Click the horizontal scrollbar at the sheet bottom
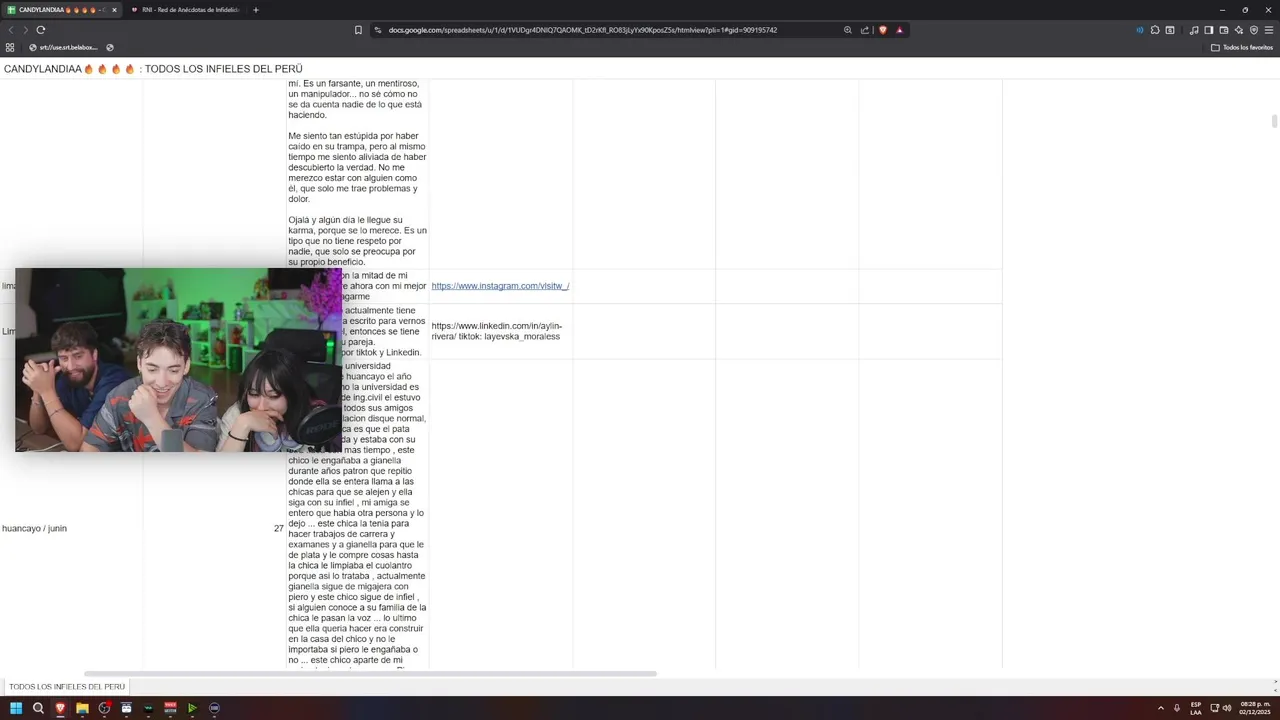The height and width of the screenshot is (720, 1280). (x=370, y=674)
